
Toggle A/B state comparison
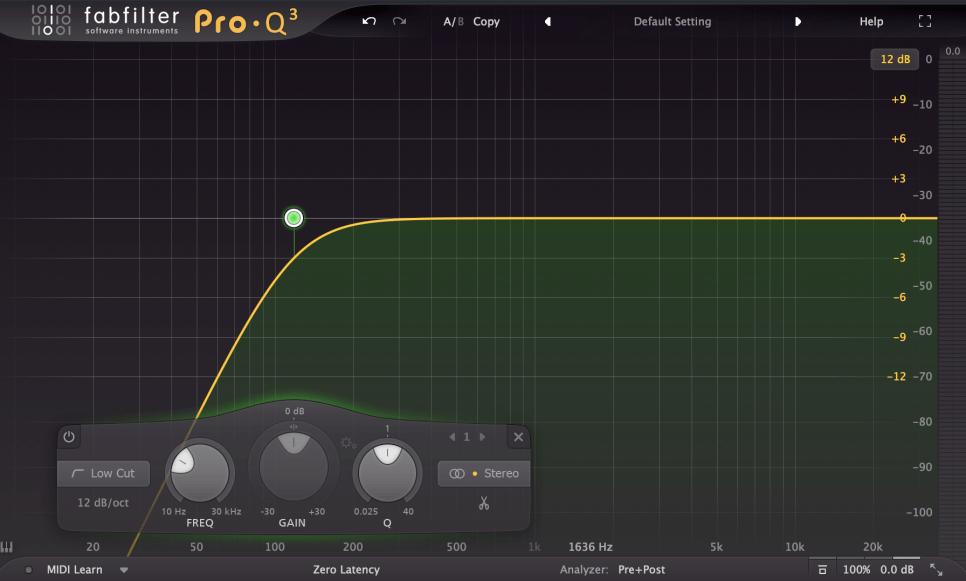click(x=453, y=21)
